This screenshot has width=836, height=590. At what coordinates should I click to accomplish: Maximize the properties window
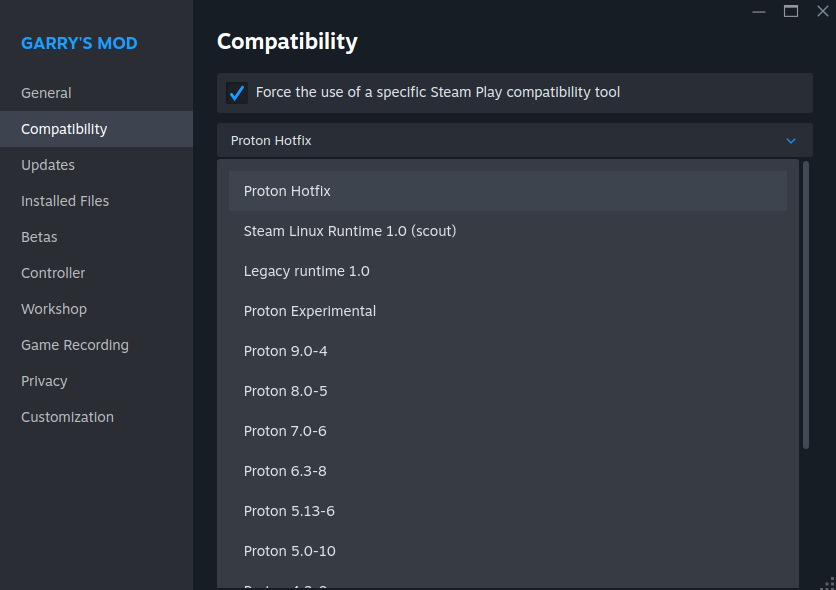(791, 11)
